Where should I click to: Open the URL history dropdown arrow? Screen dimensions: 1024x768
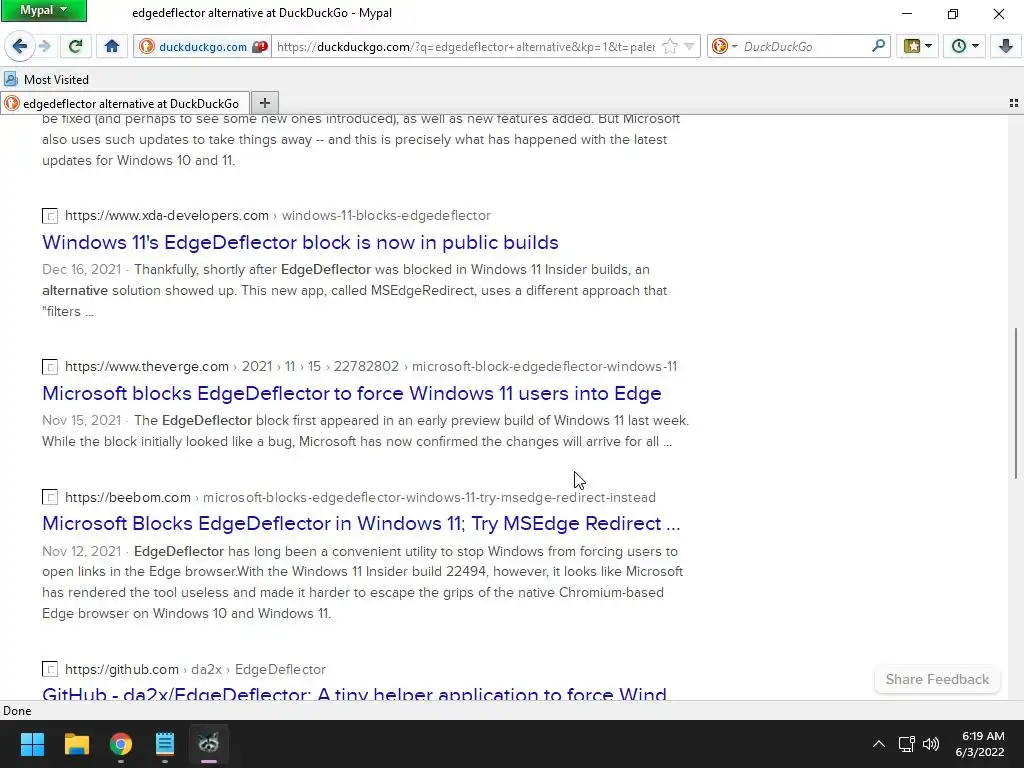coord(689,46)
